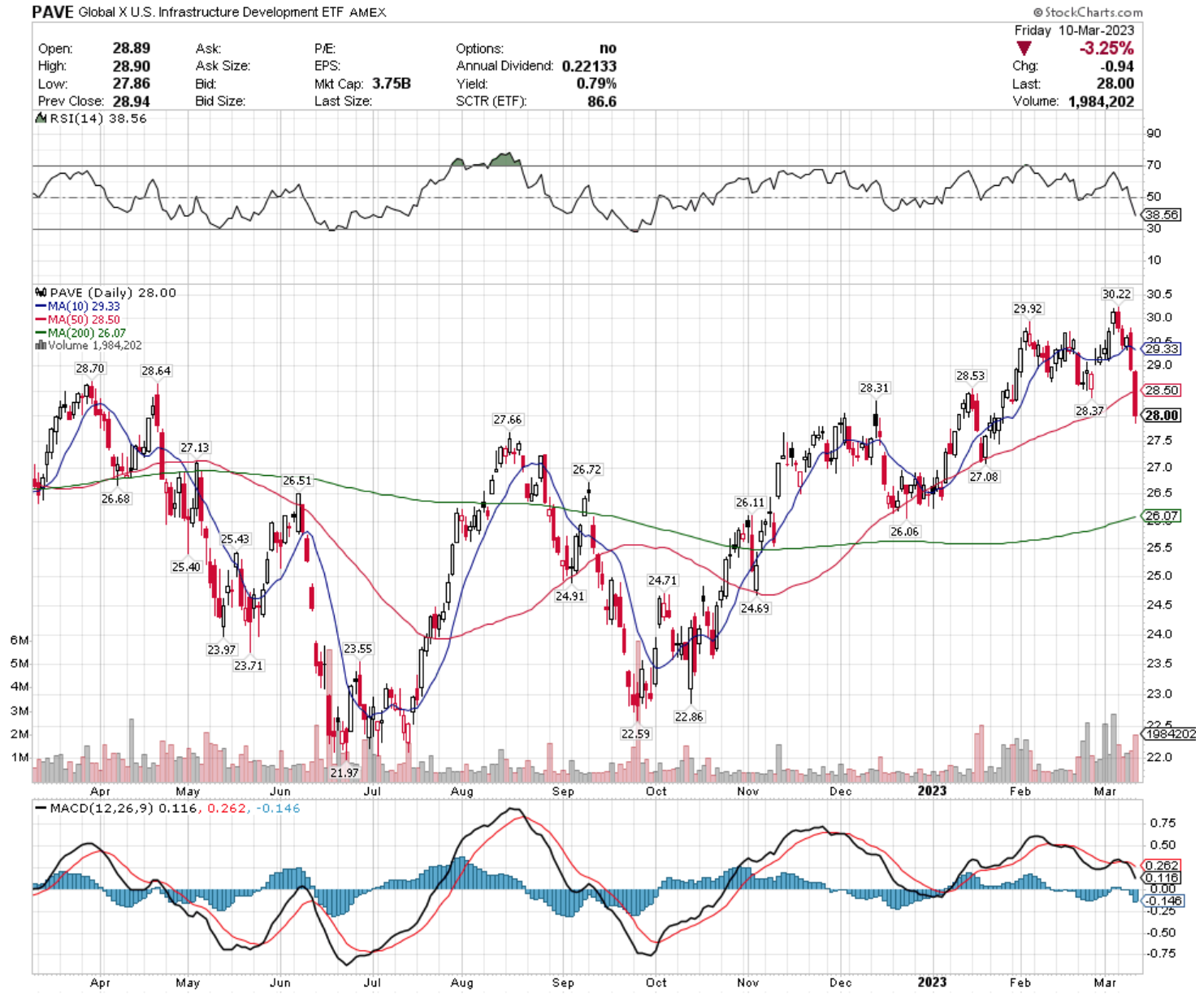Click the 'PAVE (Daily) 28.00' chart label

[113, 292]
